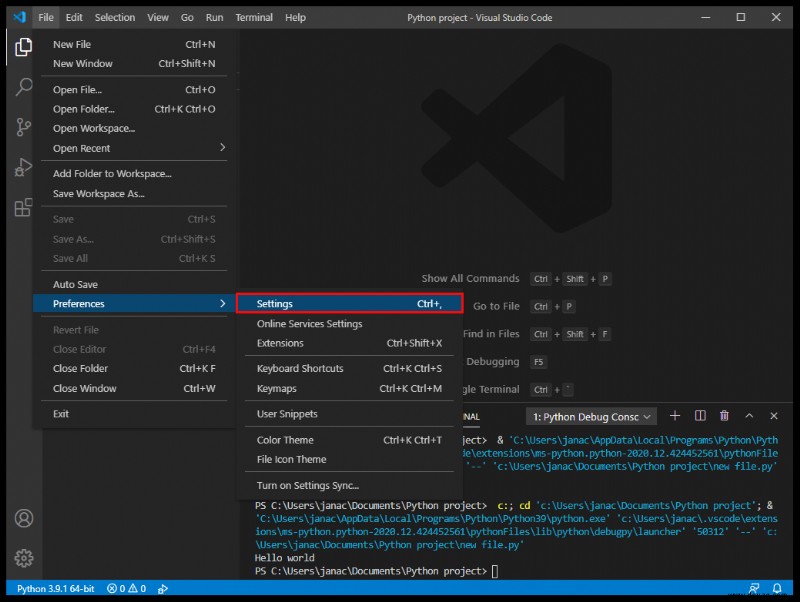Click the errors and warnings status indicator
800x602 pixels.
coord(127,588)
